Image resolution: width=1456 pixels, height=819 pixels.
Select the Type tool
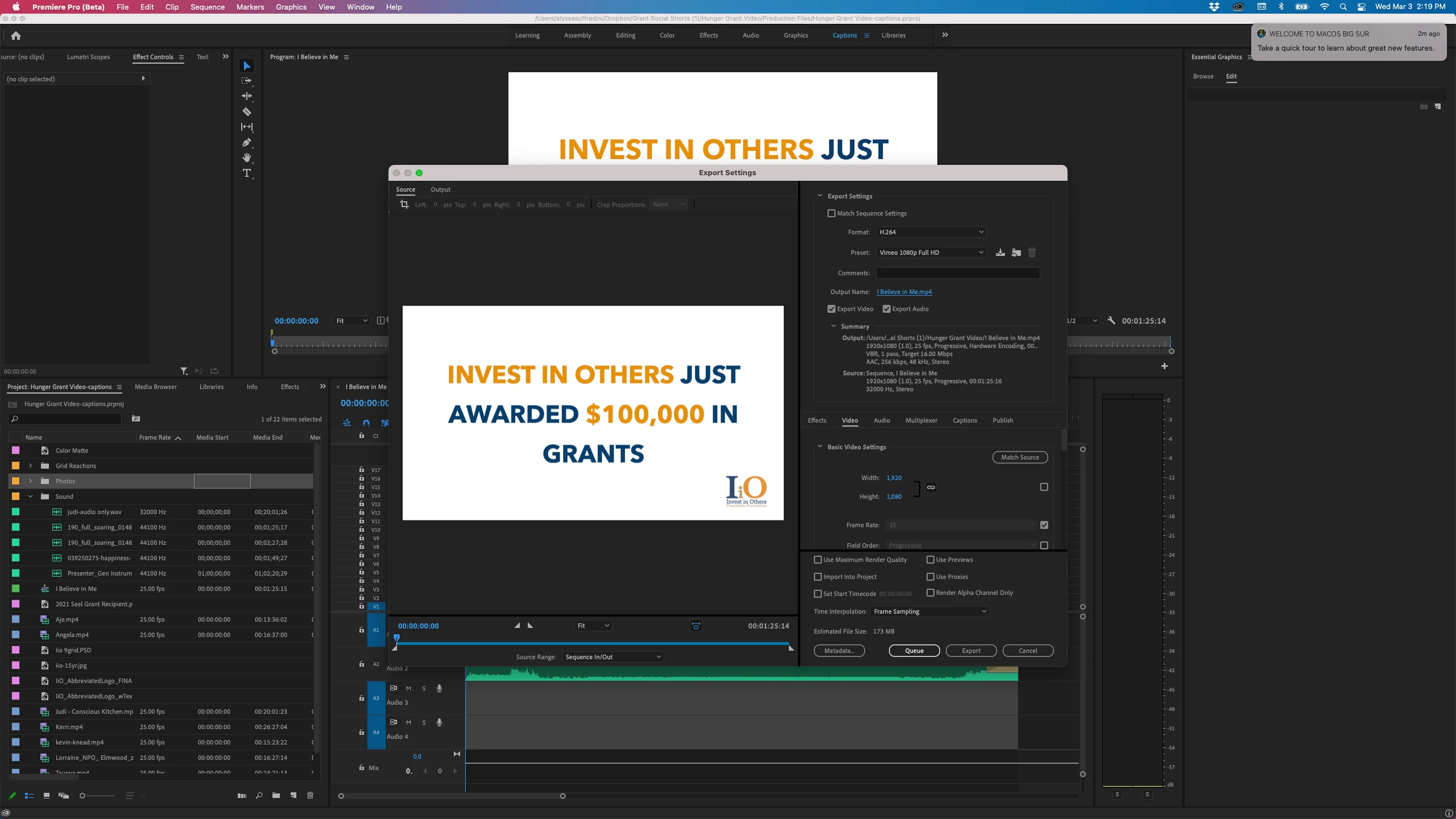pos(247,173)
